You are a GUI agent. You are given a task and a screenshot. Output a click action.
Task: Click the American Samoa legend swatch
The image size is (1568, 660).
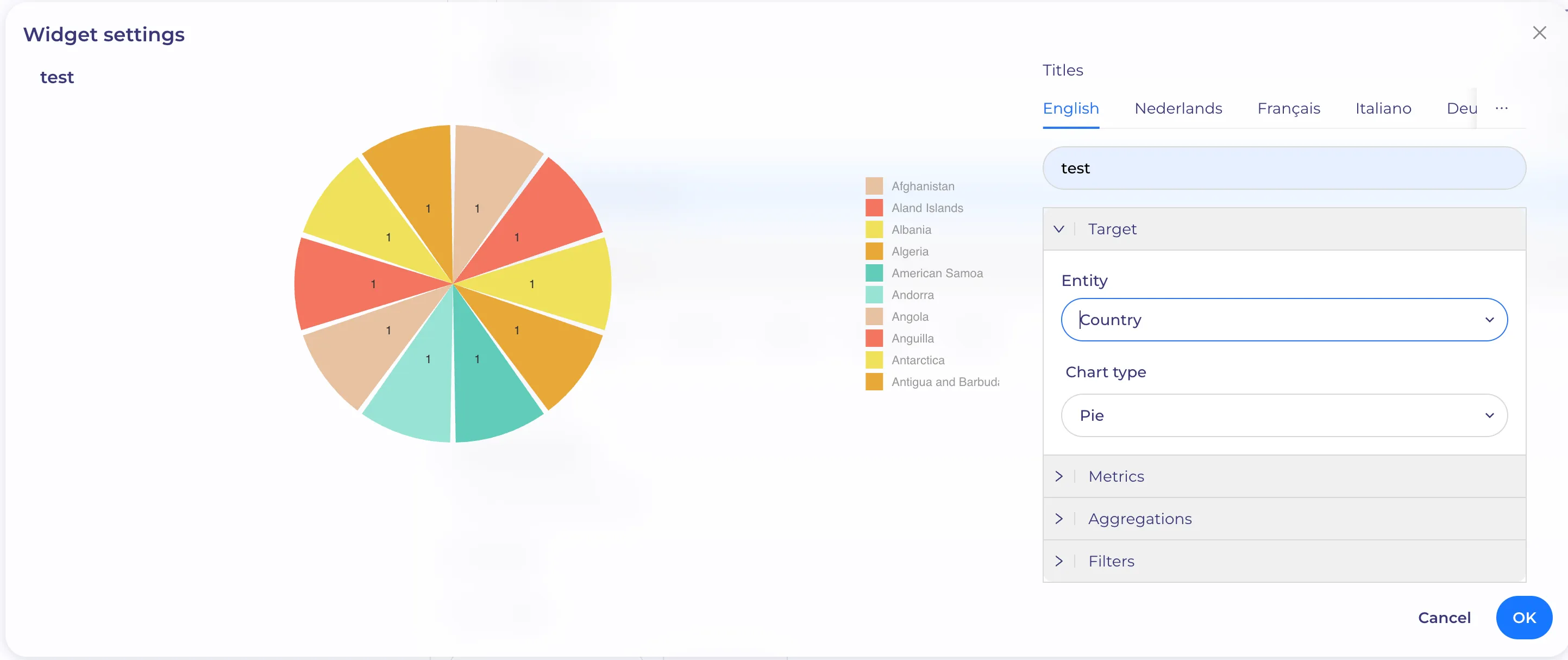874,273
